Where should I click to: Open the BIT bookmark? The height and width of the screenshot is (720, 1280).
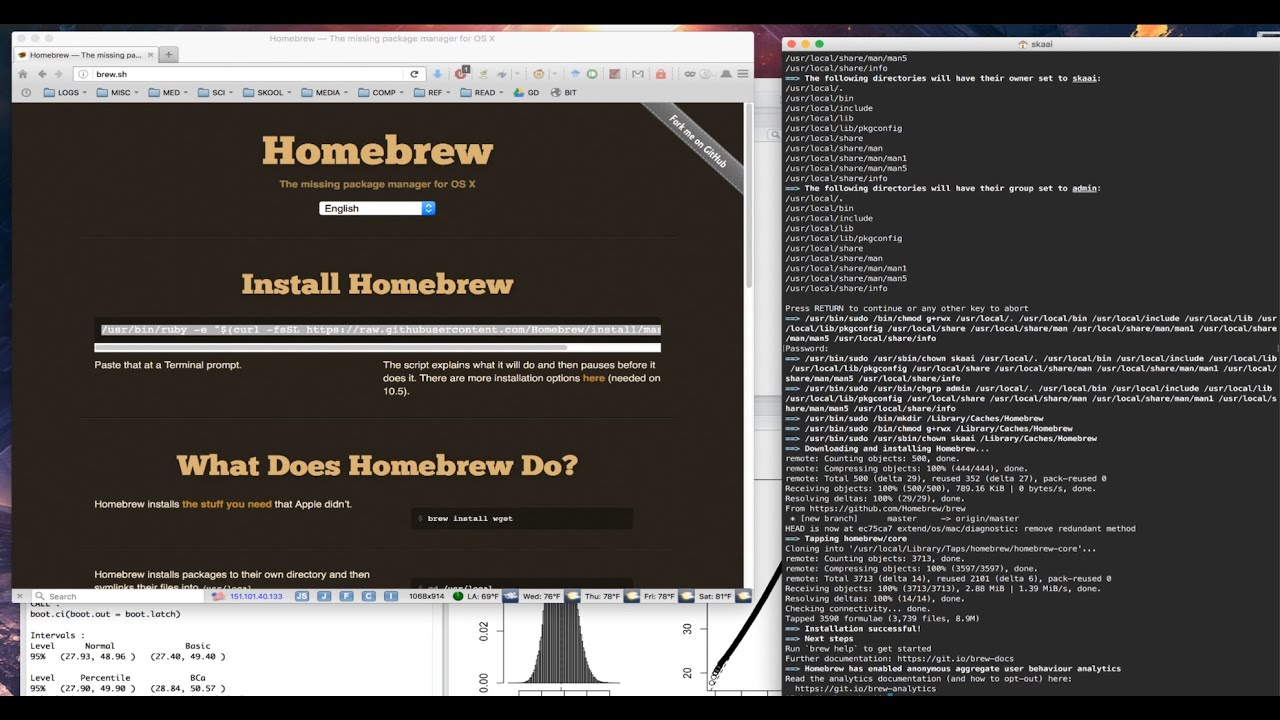click(563, 92)
